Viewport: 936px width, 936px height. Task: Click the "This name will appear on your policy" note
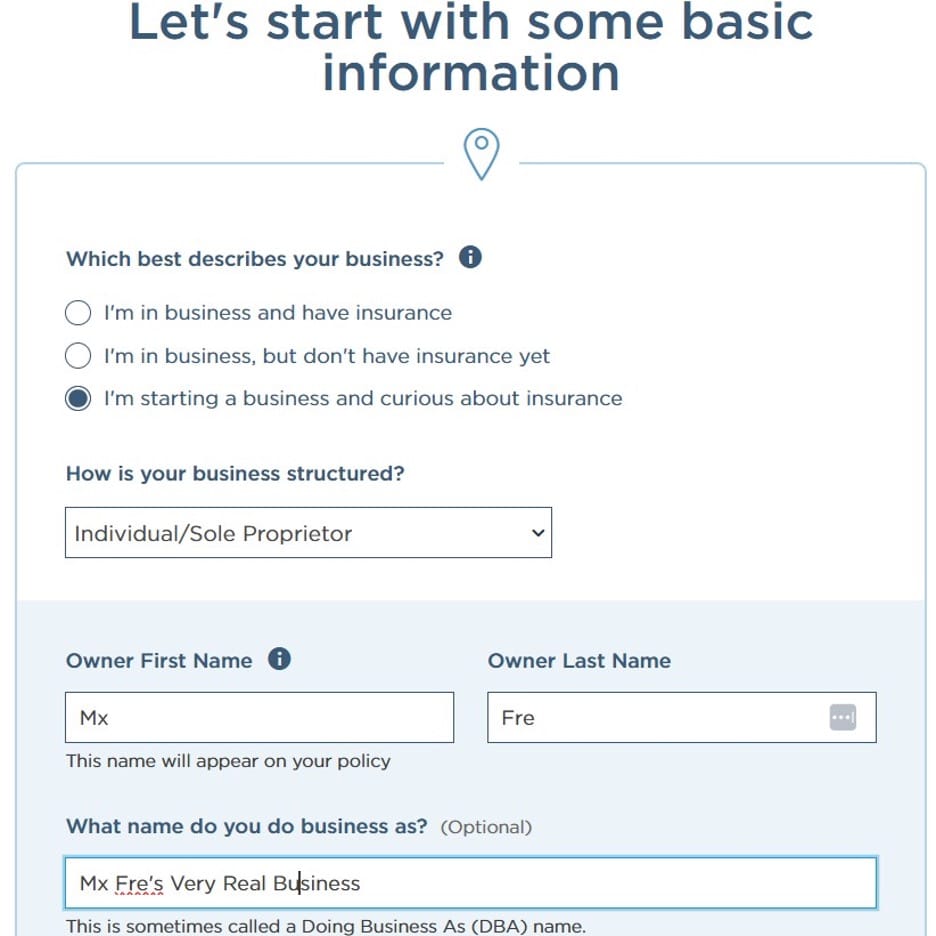228,761
